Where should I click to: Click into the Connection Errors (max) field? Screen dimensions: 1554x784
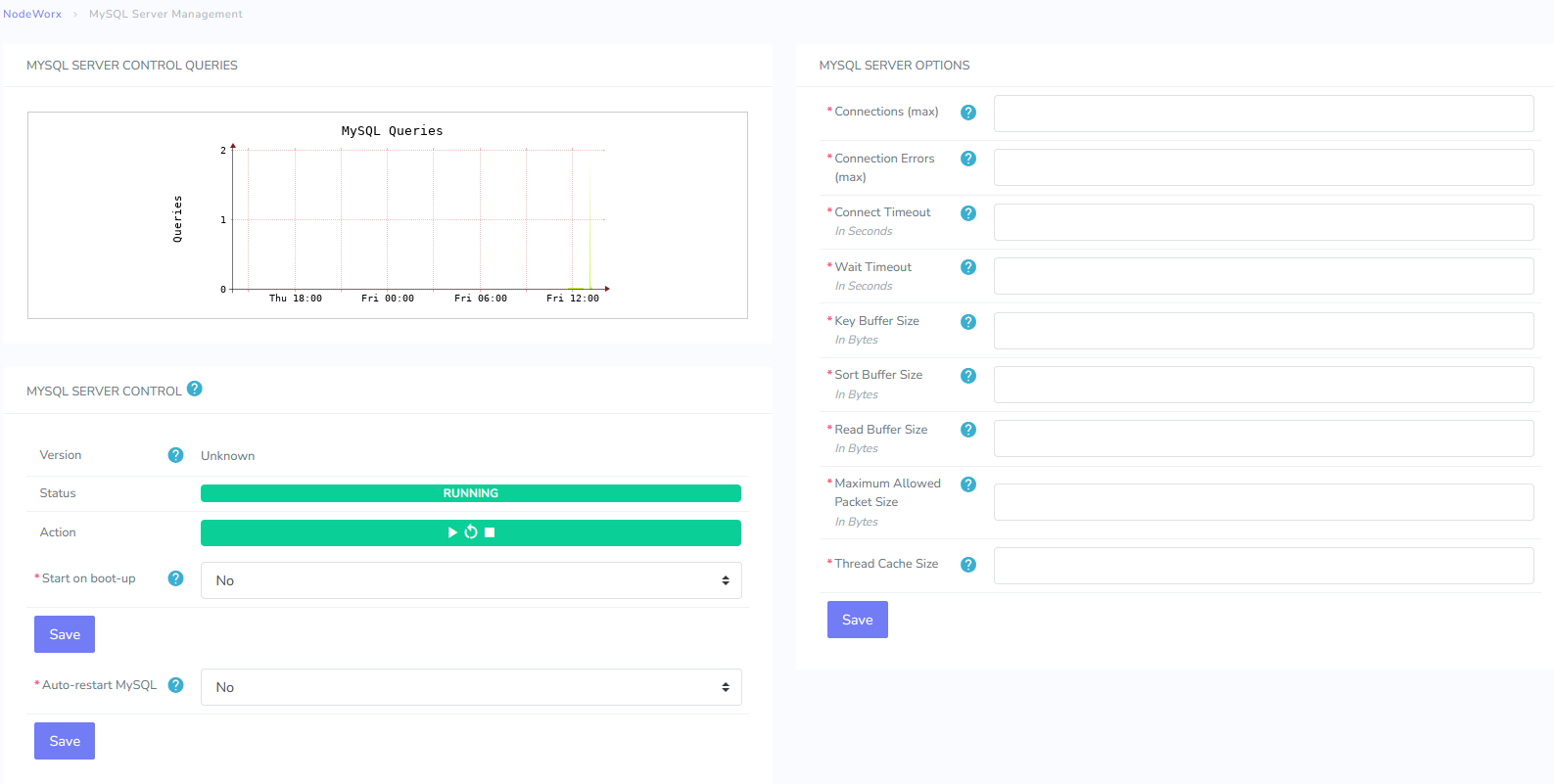click(1264, 167)
